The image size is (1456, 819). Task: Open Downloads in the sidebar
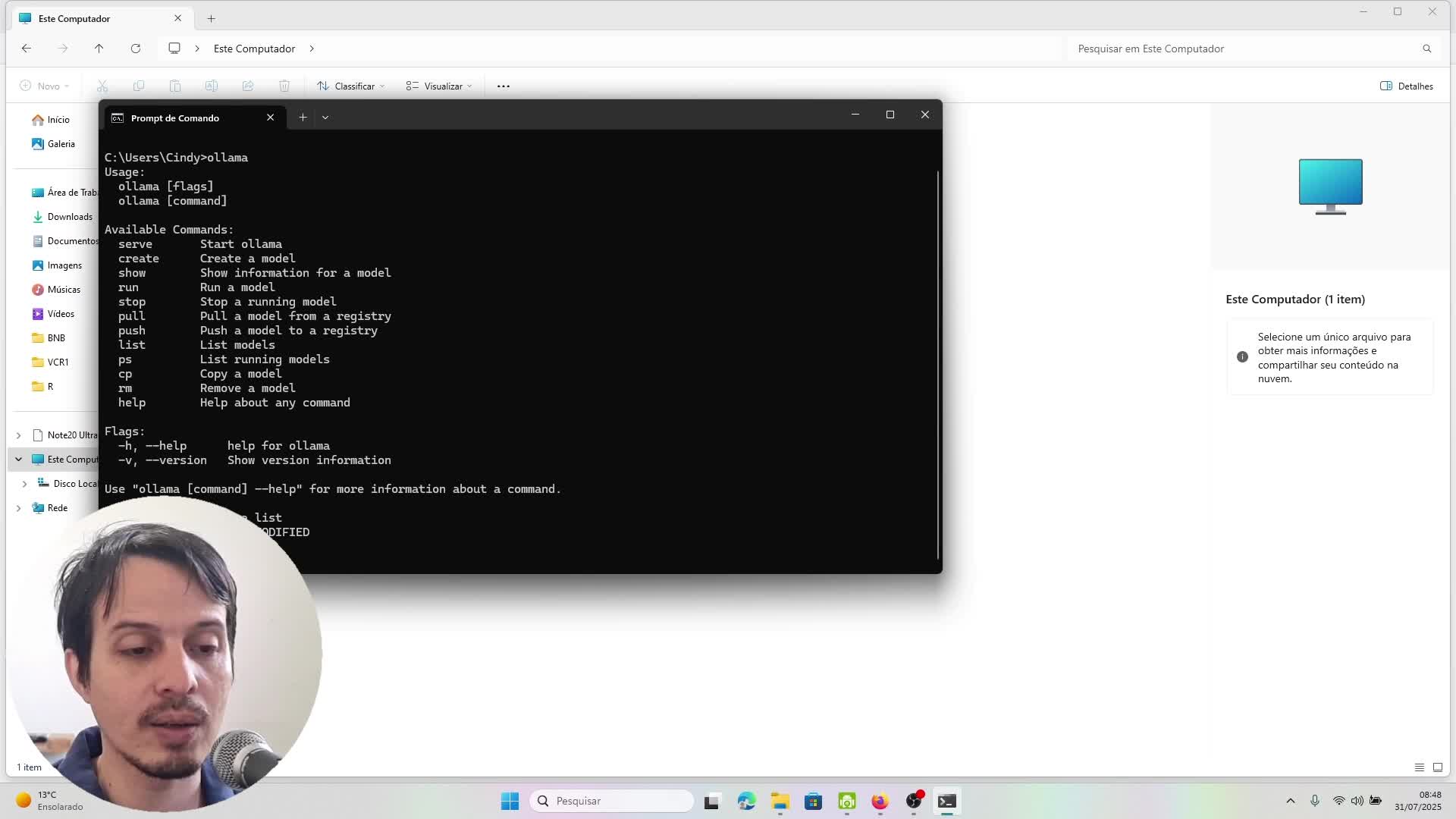[x=62, y=217]
